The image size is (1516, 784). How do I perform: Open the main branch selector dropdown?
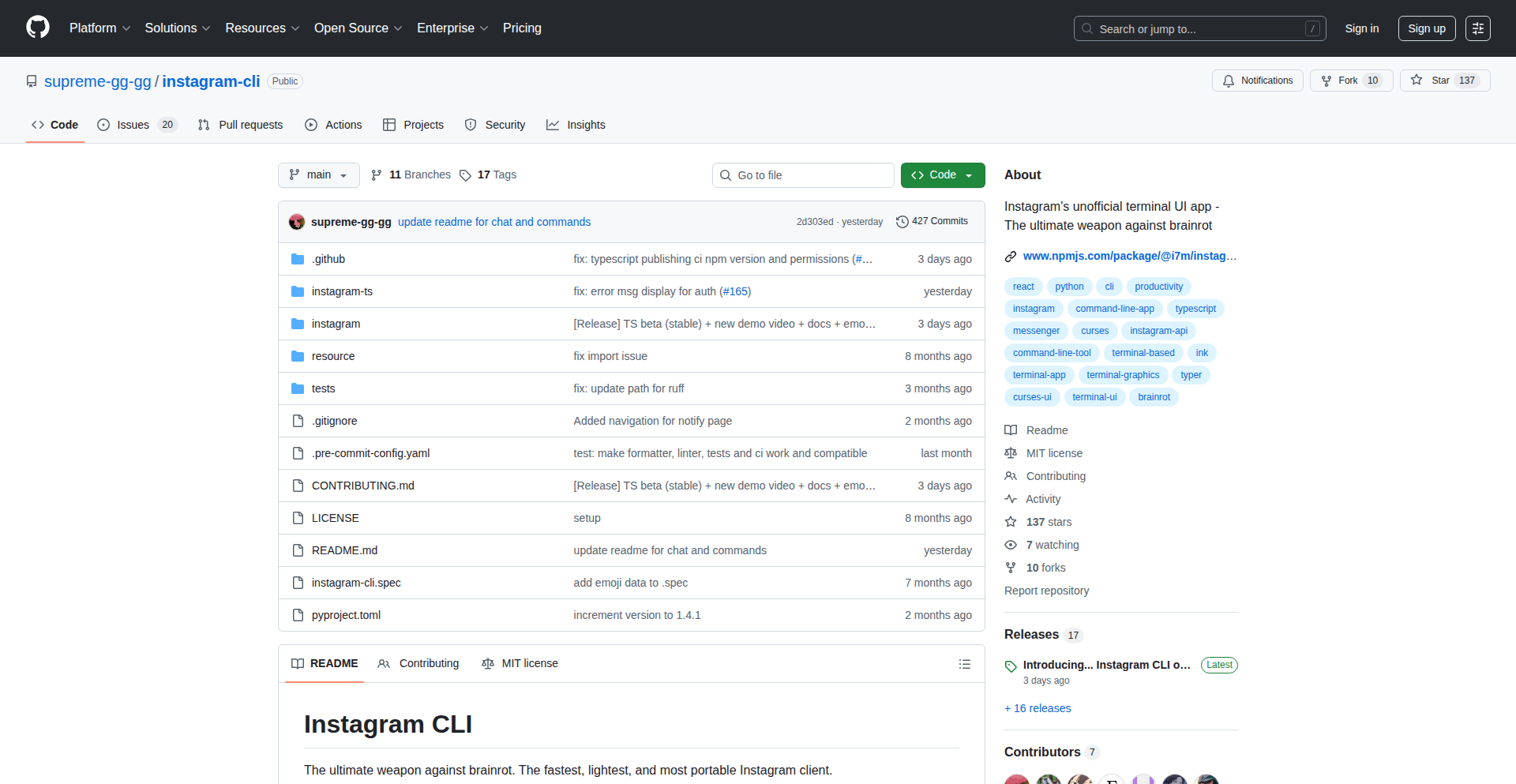(319, 175)
